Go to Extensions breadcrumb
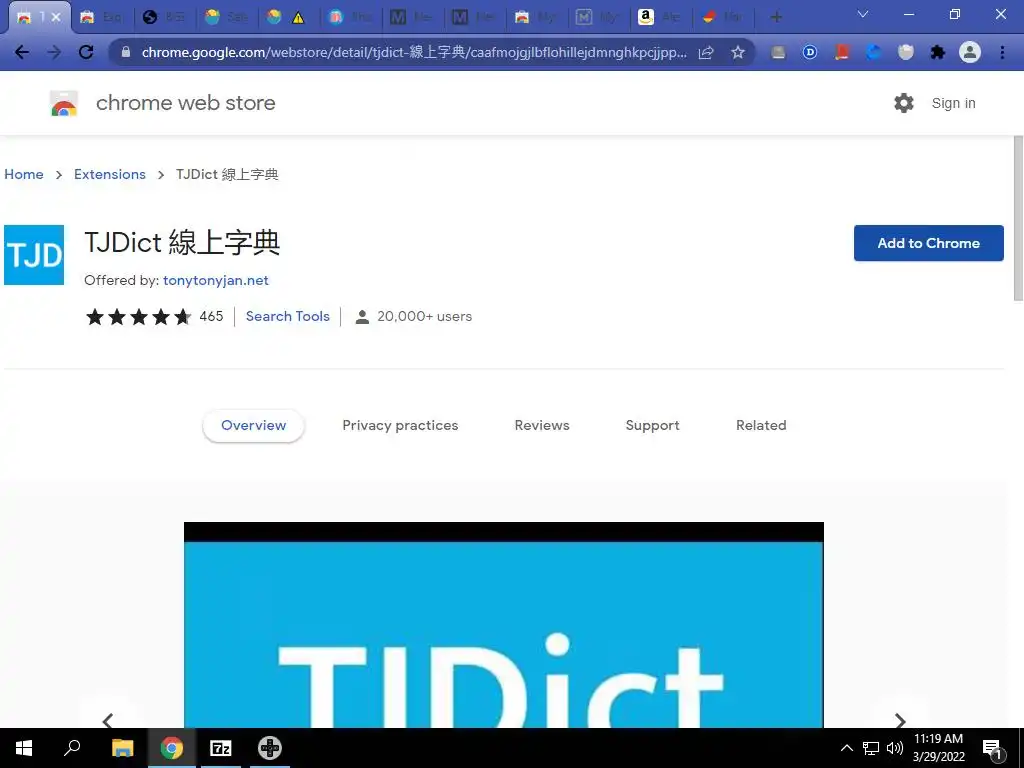 (x=110, y=174)
